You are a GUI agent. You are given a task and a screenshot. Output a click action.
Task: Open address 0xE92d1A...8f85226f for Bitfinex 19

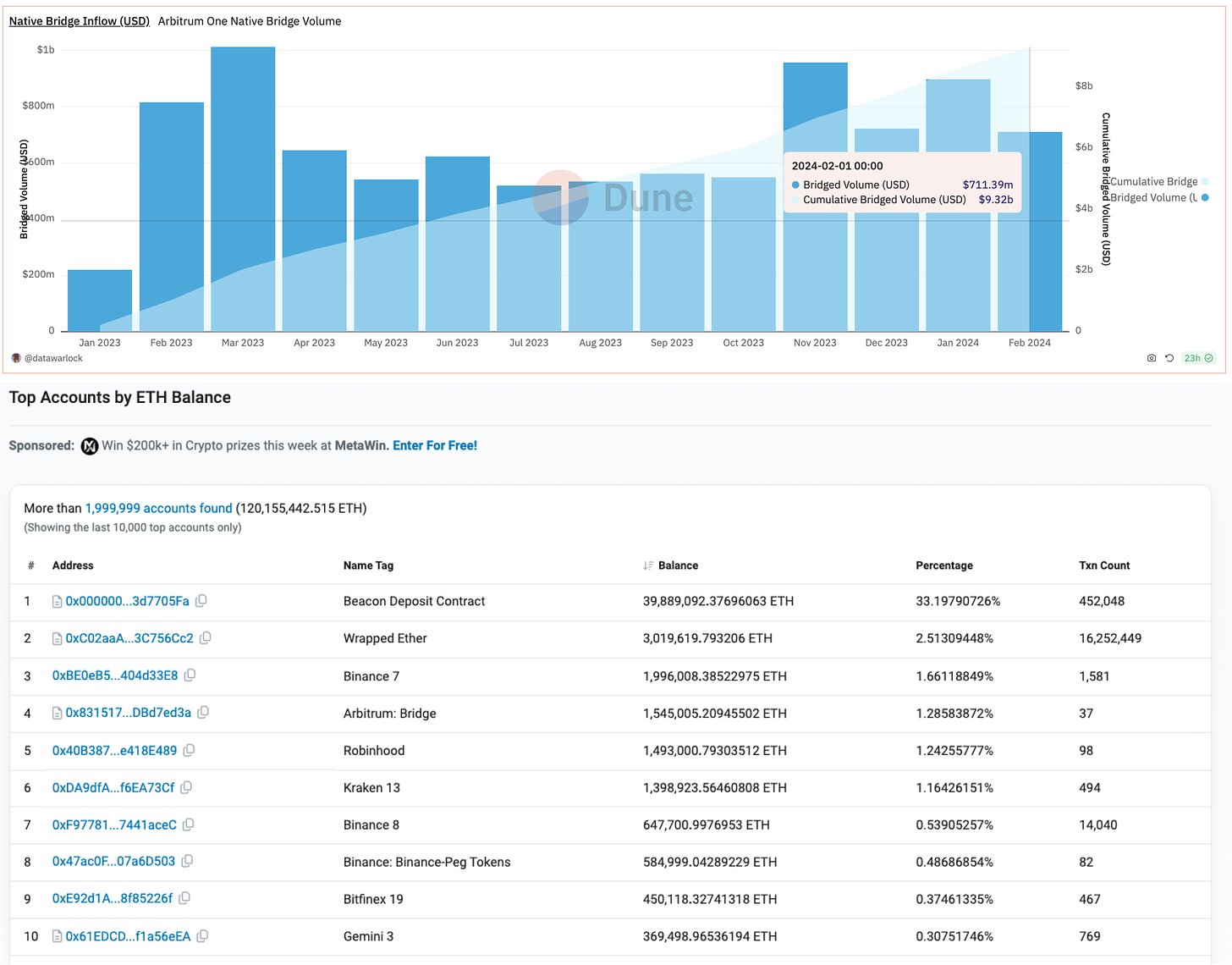pos(113,899)
